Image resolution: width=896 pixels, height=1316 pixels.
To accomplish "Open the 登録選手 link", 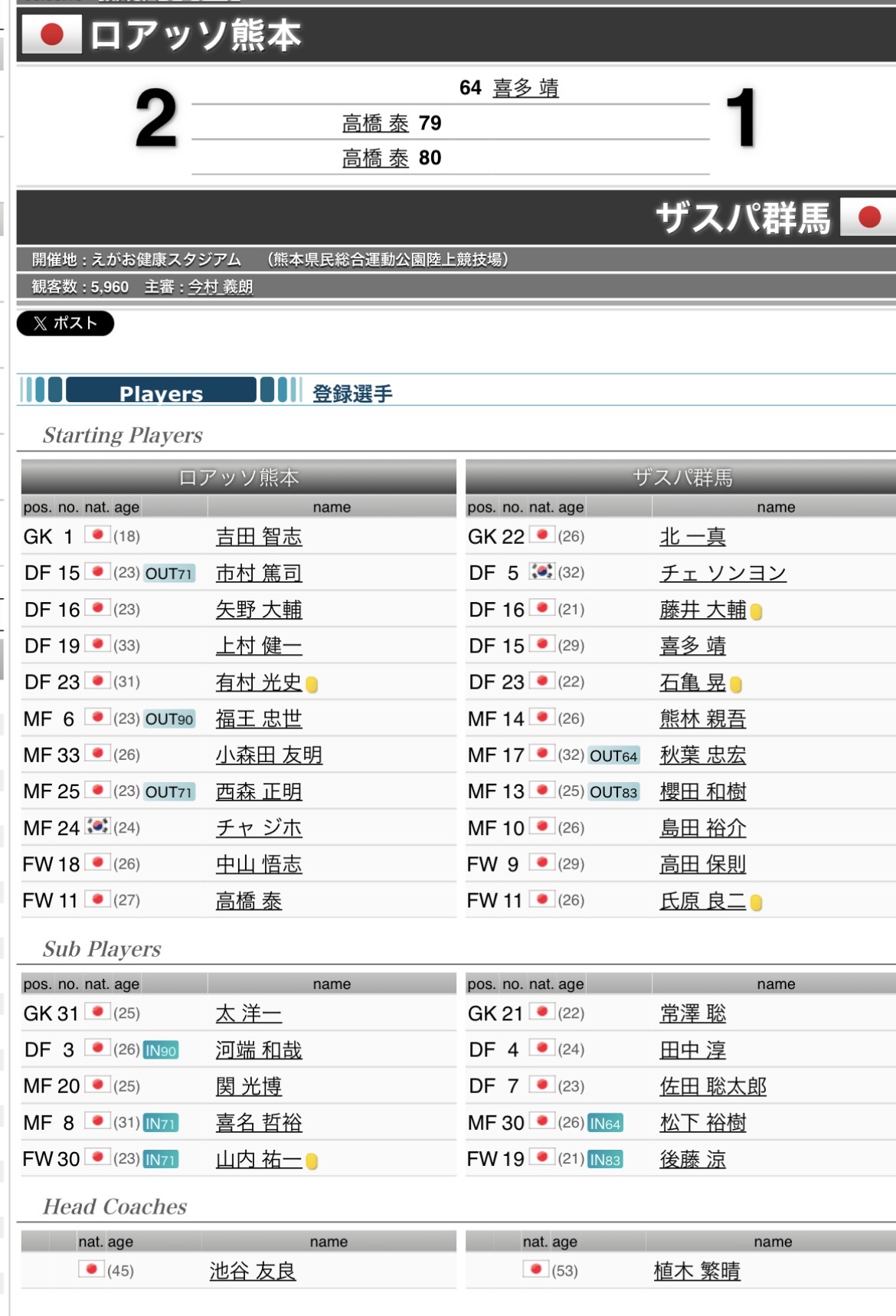I will (x=352, y=394).
